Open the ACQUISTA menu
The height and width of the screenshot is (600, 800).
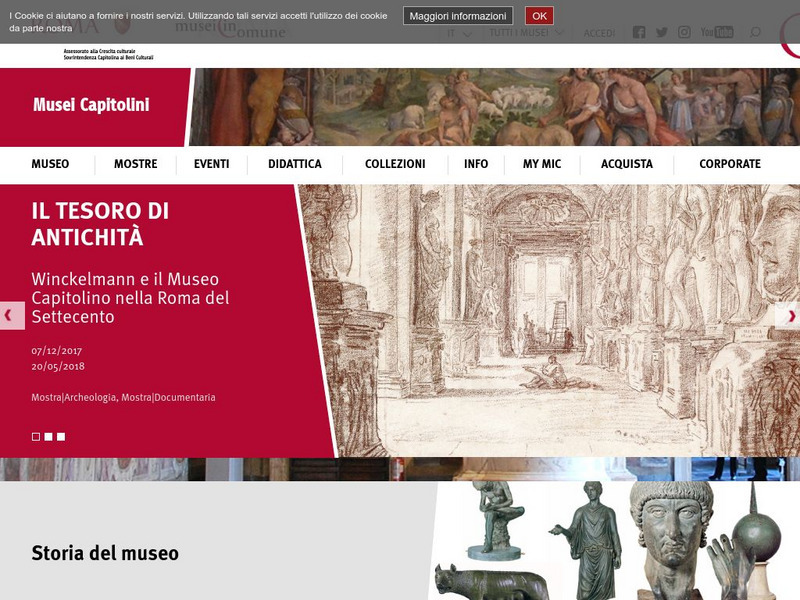[x=627, y=164]
